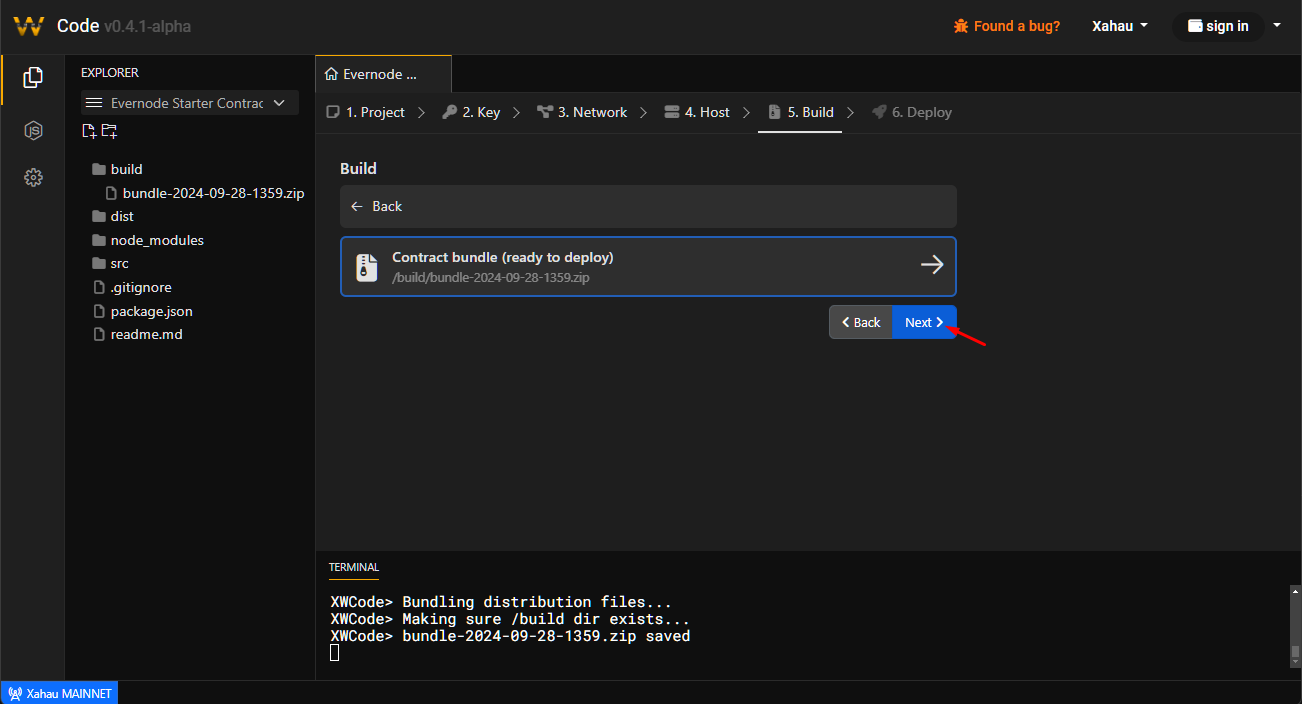Select the Contract bundle (ready to deploy) card

pos(648,266)
